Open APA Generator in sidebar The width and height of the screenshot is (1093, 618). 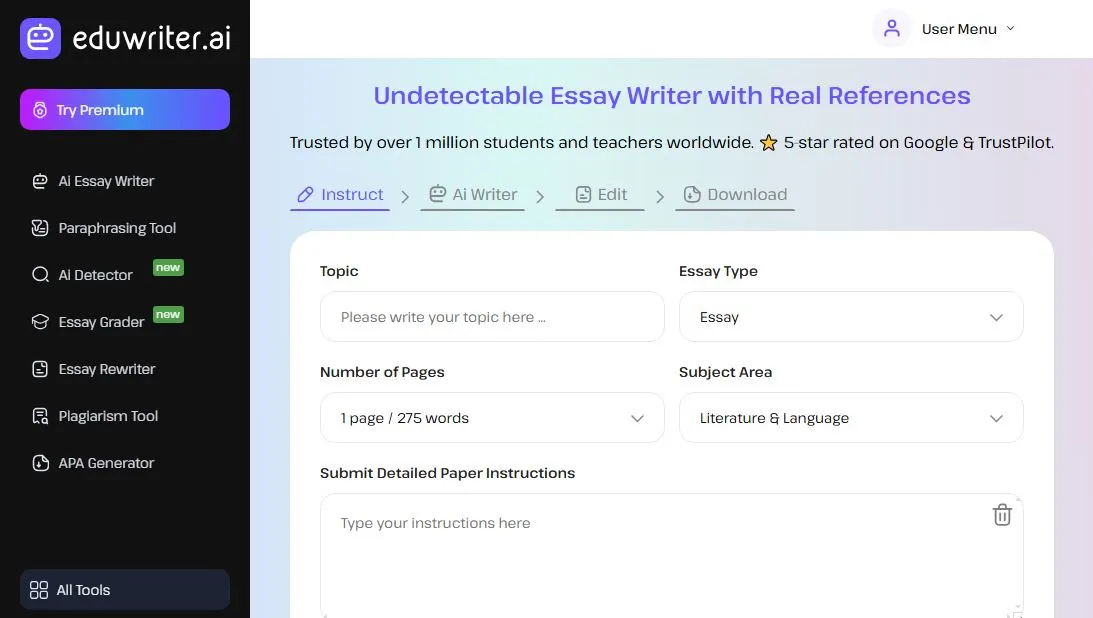106,463
